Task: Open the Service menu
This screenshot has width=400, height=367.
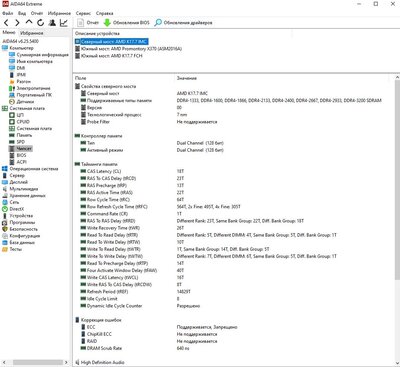Action: pos(83,13)
